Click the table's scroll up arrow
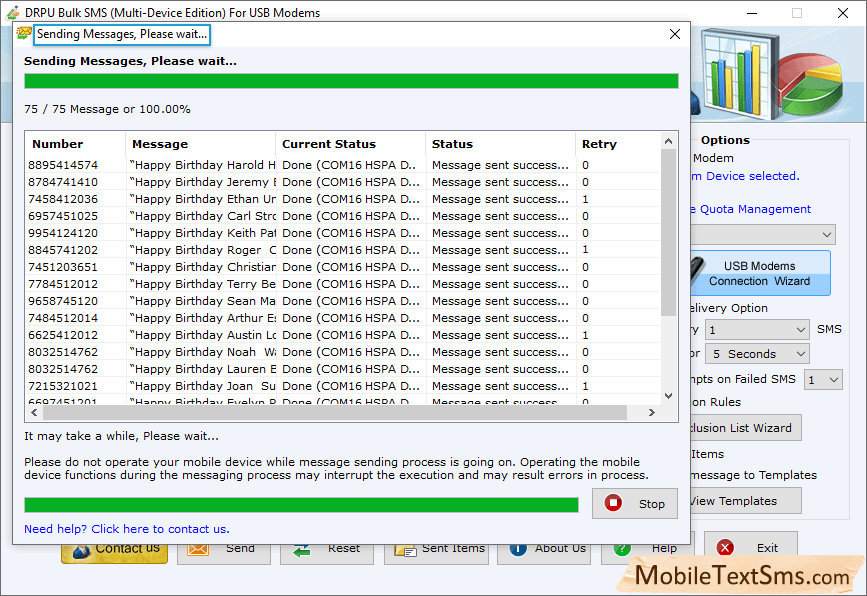Screen dimensions: 867x596 (668, 141)
